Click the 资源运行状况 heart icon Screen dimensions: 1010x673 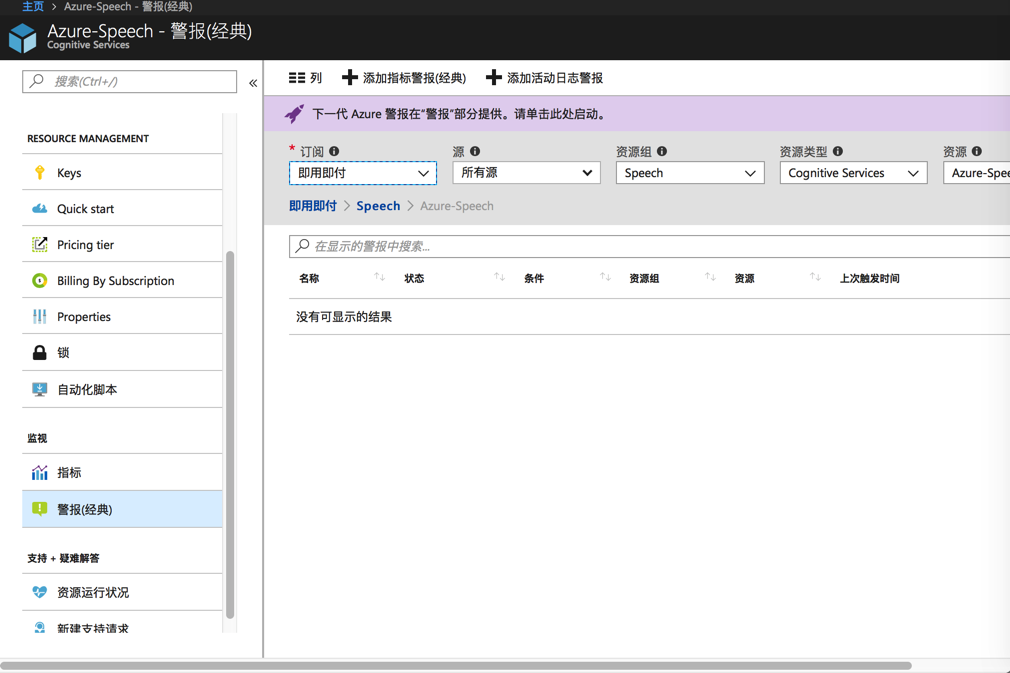[39, 592]
